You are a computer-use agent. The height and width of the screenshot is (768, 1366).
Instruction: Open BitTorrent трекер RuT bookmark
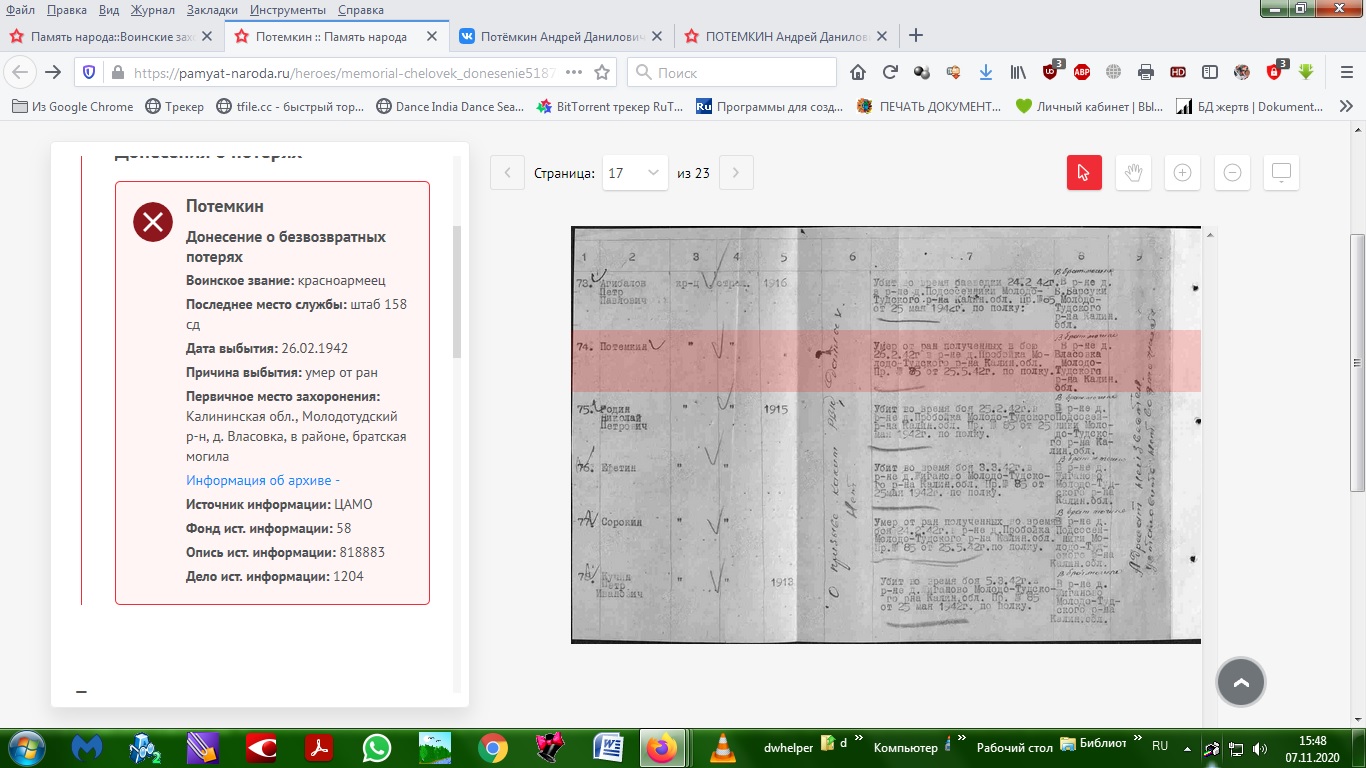coord(611,107)
